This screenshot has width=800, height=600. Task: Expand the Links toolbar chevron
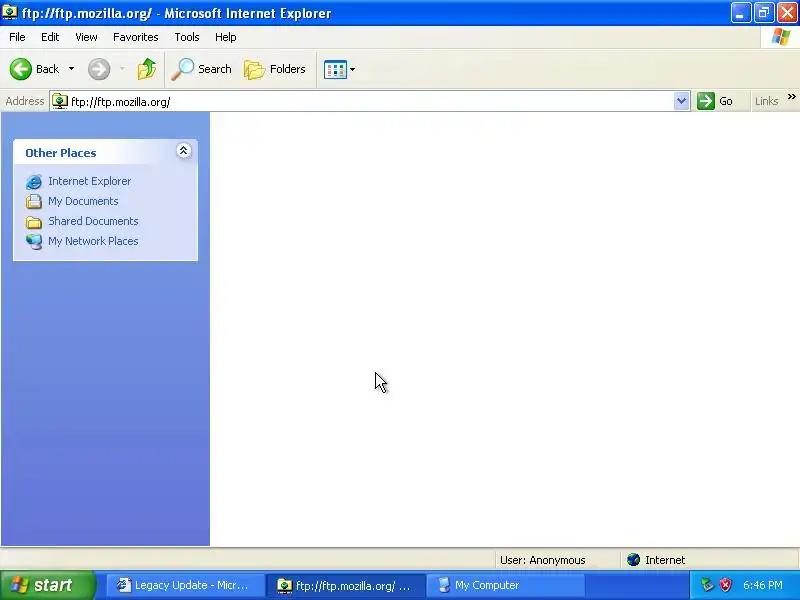[x=791, y=96]
